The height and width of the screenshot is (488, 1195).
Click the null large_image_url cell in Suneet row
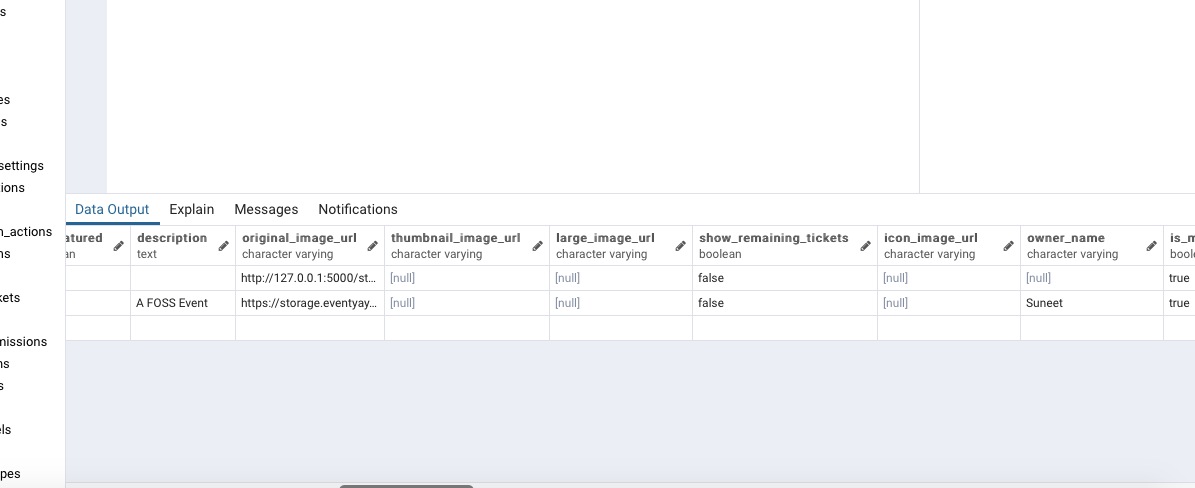coord(621,303)
